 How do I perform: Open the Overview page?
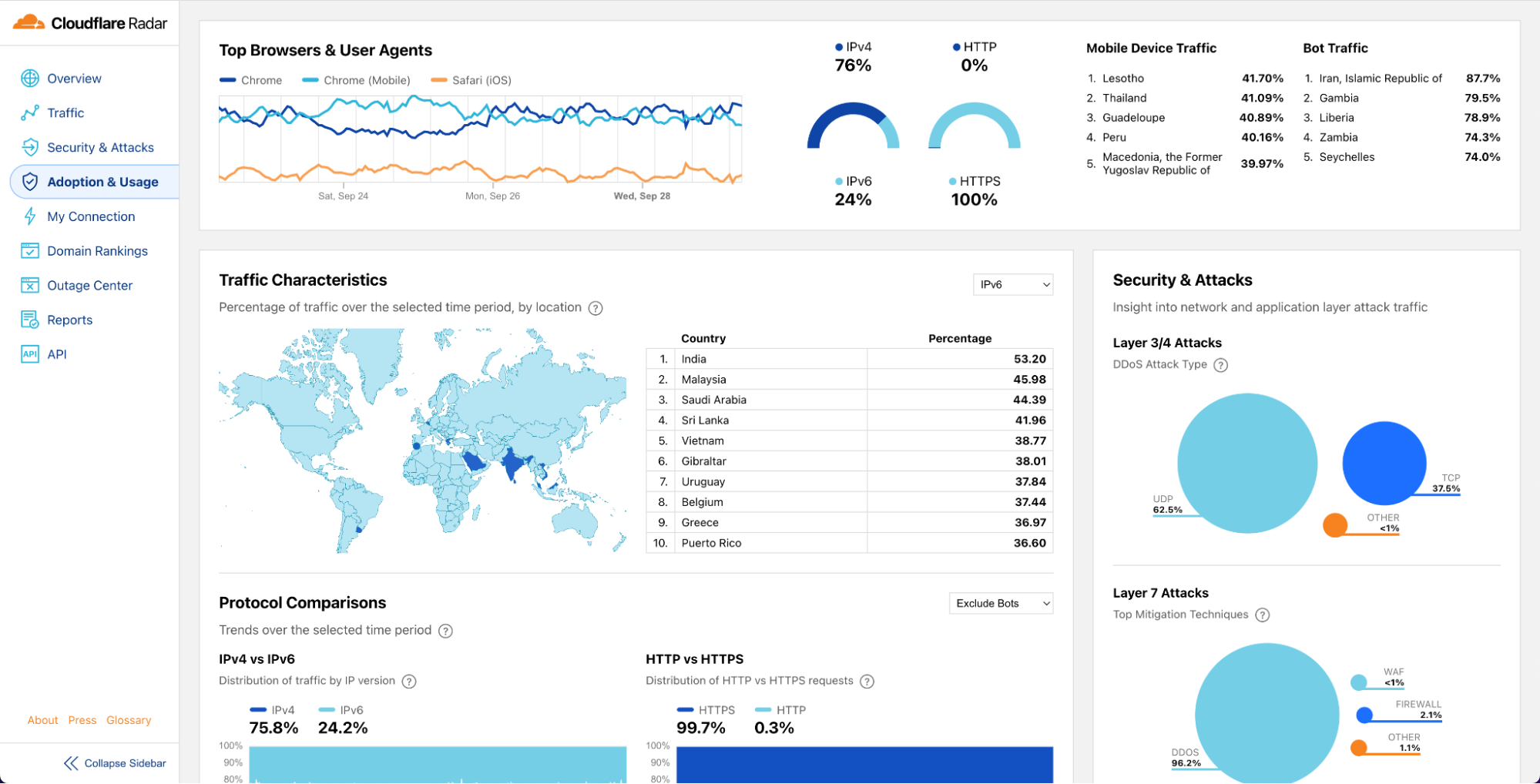(74, 79)
